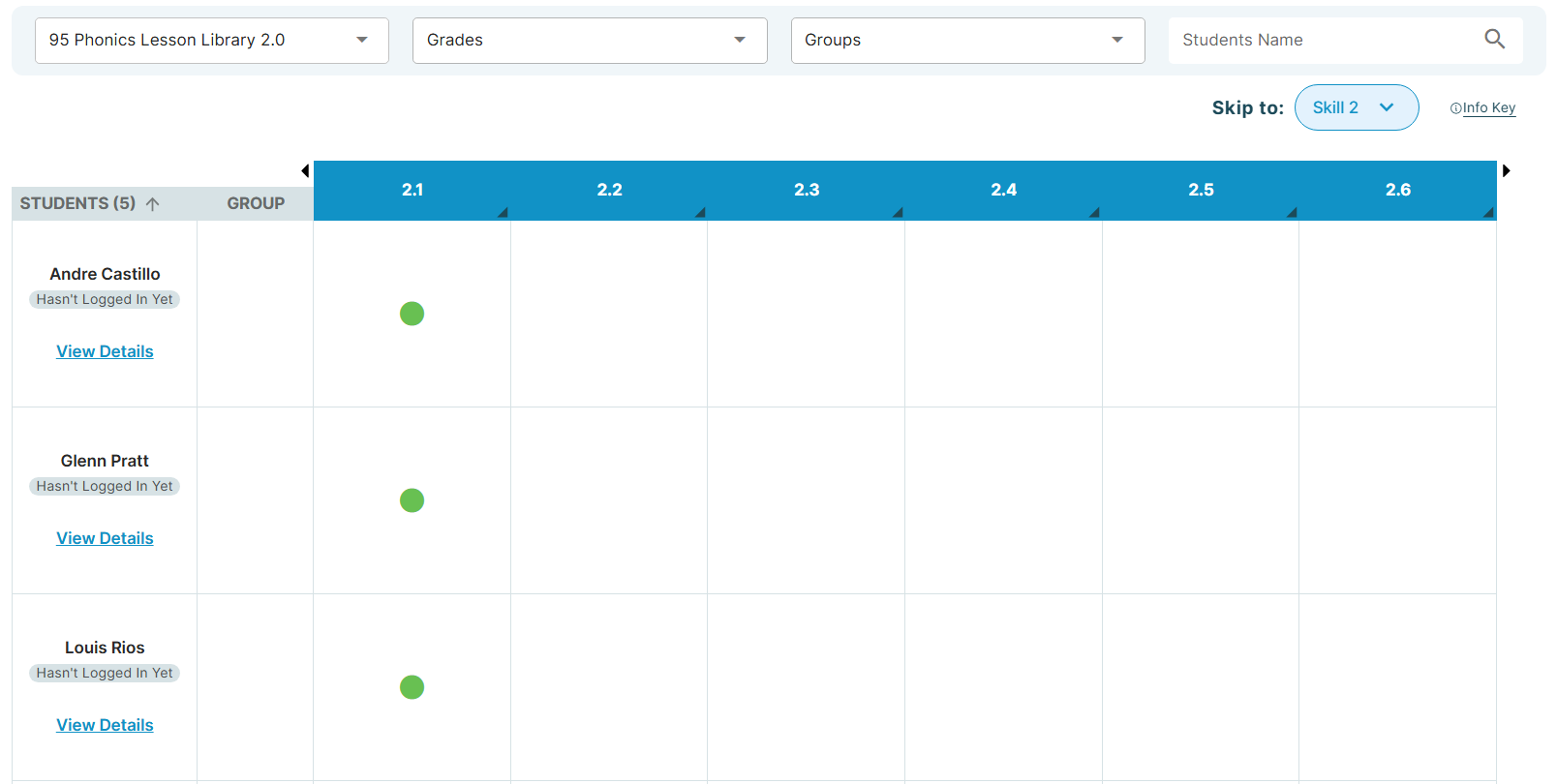The width and height of the screenshot is (1557, 784).
Task: View Details for Andre Castillo
Action: (105, 351)
